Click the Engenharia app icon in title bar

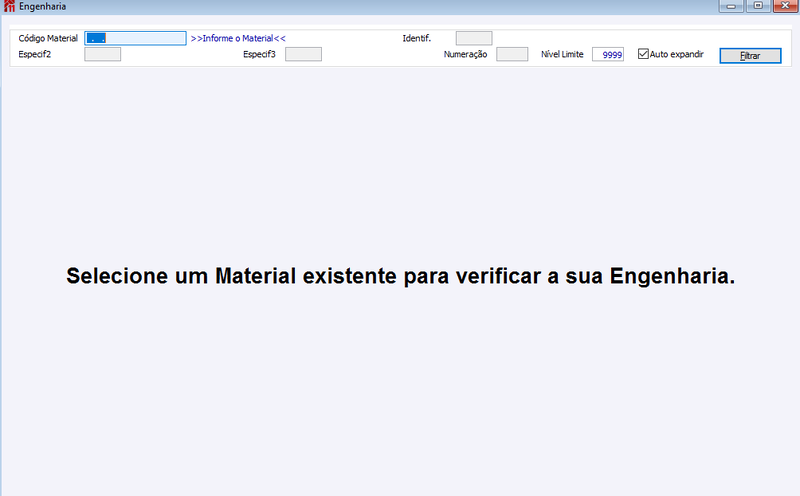coord(9,6)
